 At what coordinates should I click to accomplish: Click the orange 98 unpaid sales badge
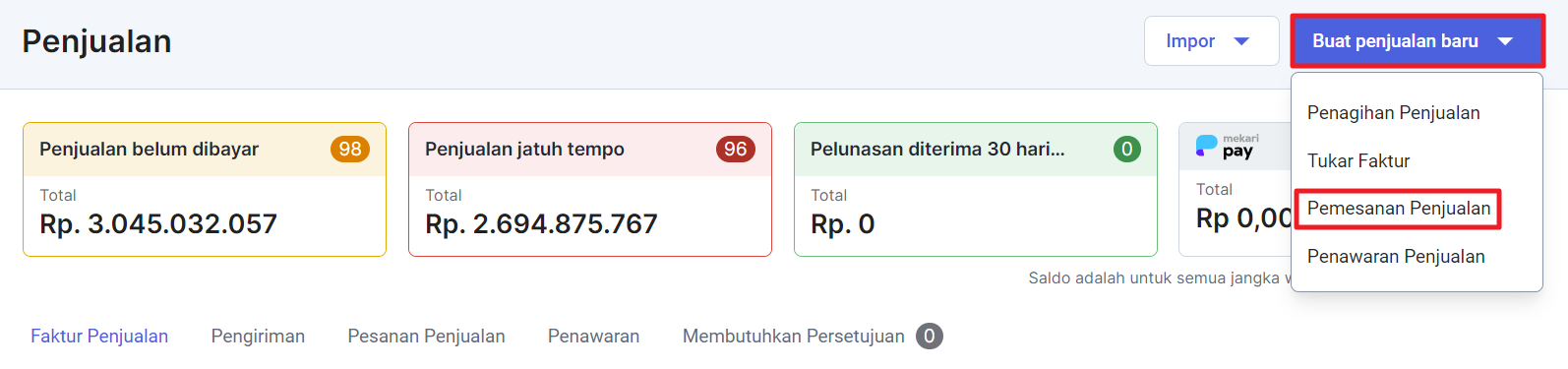(350, 149)
